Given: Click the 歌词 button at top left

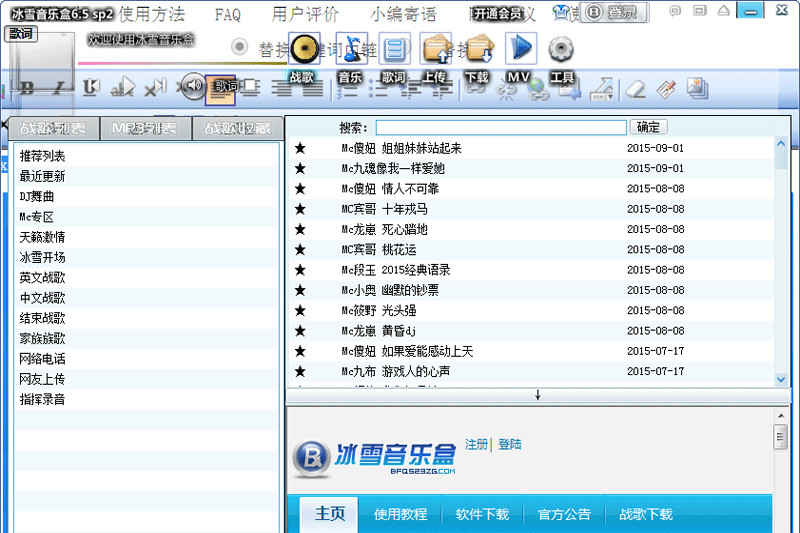Looking at the screenshot, I should point(20,34).
